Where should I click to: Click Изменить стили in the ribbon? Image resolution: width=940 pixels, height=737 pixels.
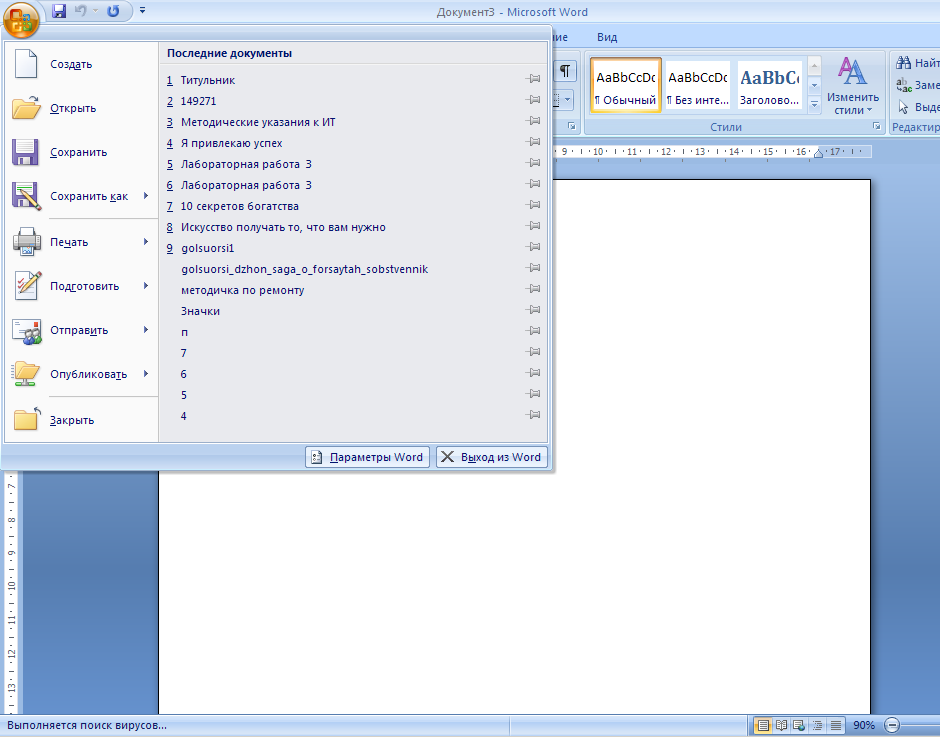coord(852,86)
